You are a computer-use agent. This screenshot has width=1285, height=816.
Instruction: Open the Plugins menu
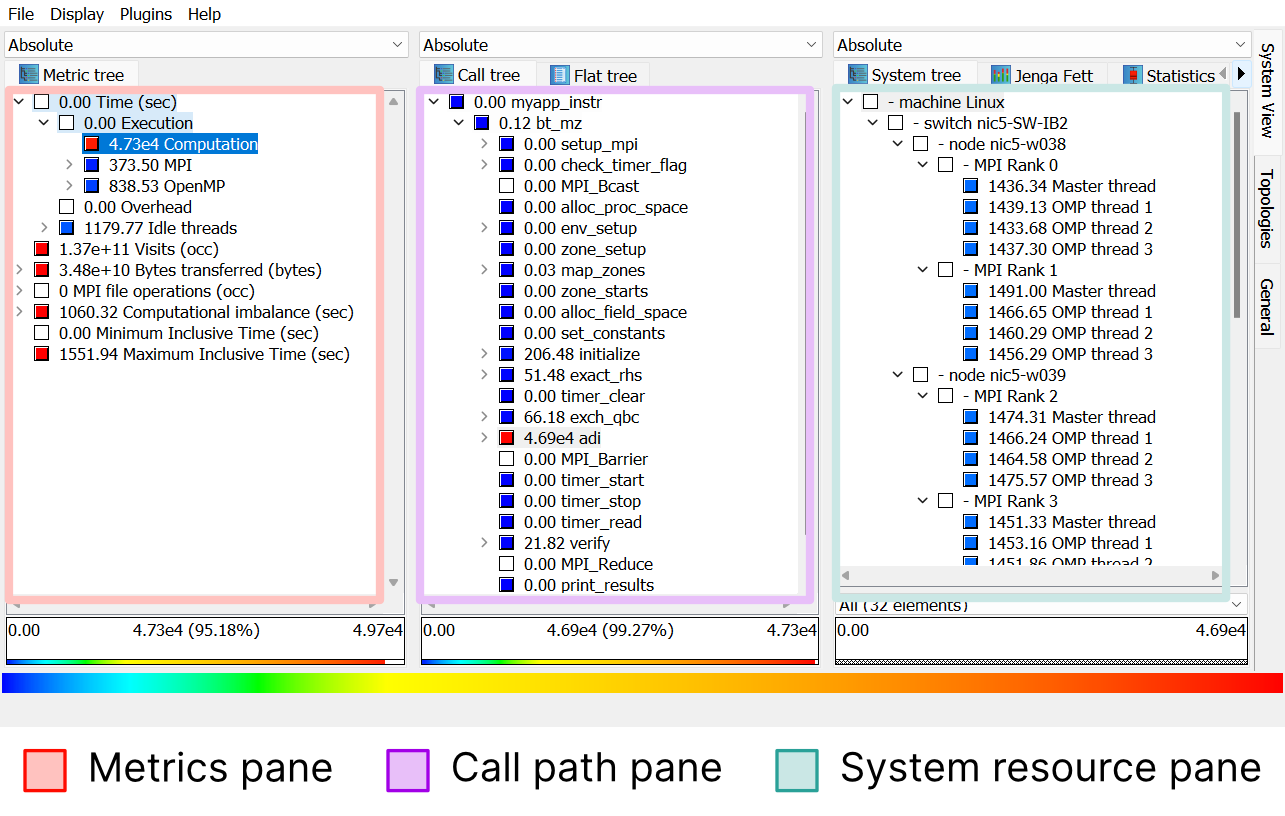146,14
